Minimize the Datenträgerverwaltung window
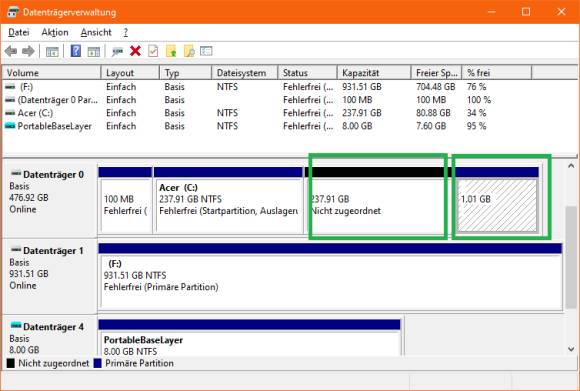 (492, 12)
